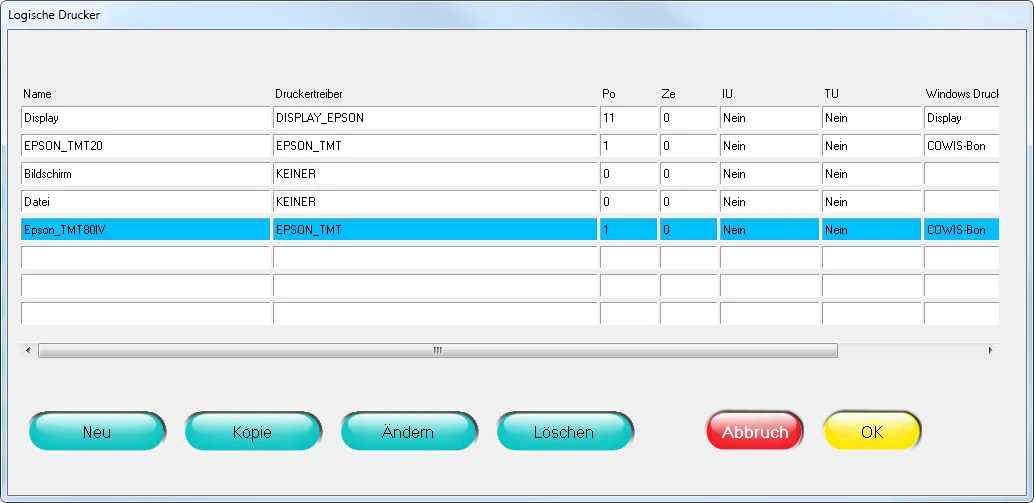This screenshot has width=1034, height=503.
Task: Click the Po value 11 for Display
Action: (x=628, y=118)
